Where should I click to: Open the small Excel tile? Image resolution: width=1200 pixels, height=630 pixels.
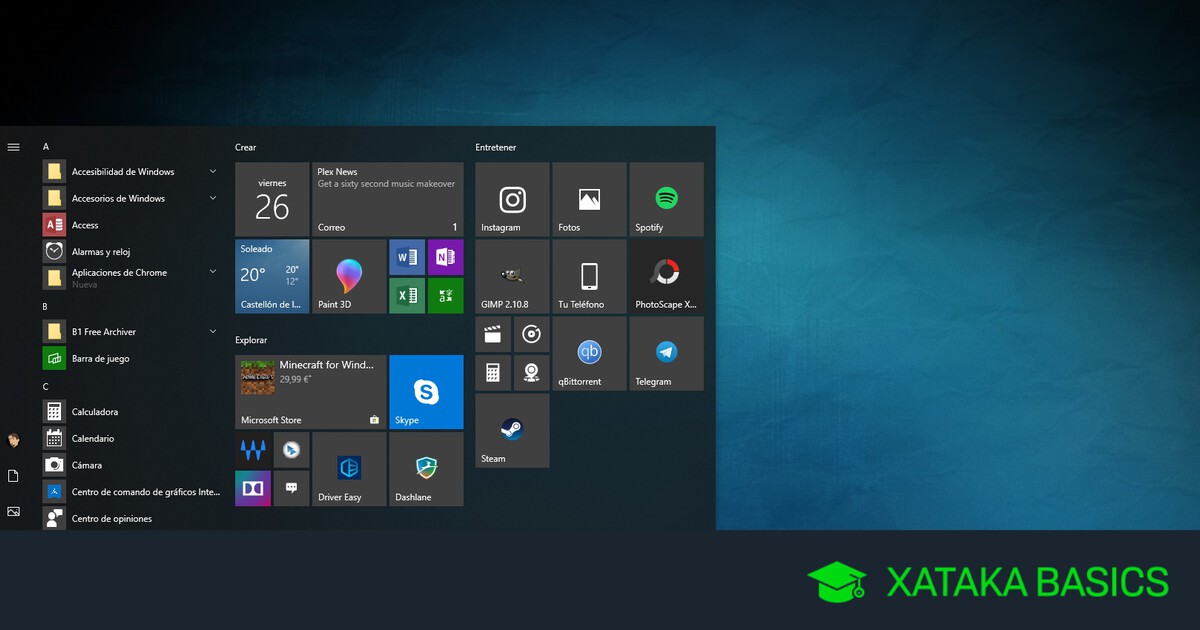point(407,295)
